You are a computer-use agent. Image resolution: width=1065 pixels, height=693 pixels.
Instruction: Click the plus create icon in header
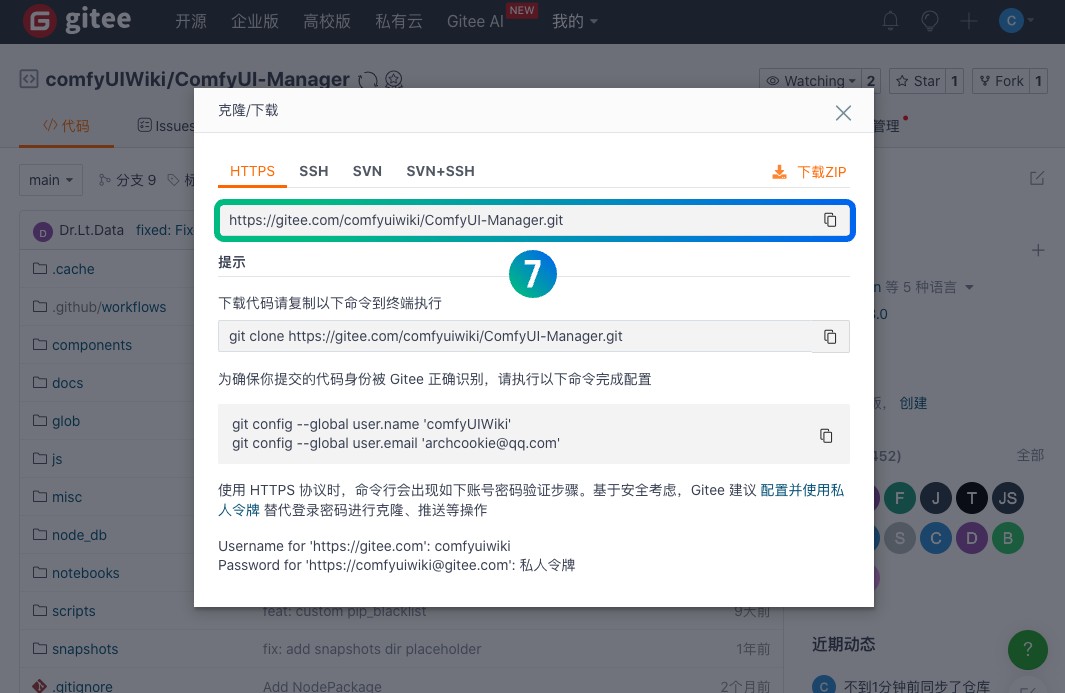coord(969,21)
